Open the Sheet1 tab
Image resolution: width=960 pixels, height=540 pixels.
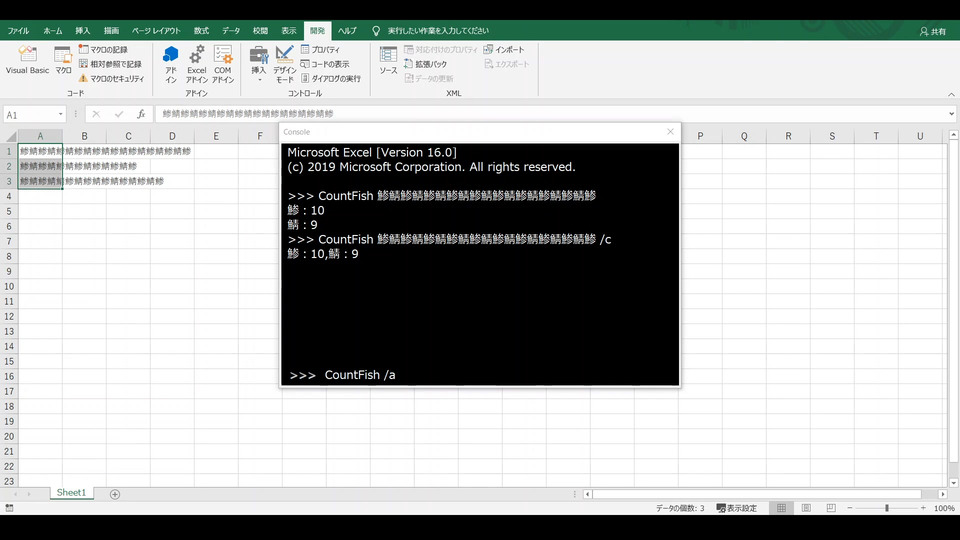tap(72, 492)
